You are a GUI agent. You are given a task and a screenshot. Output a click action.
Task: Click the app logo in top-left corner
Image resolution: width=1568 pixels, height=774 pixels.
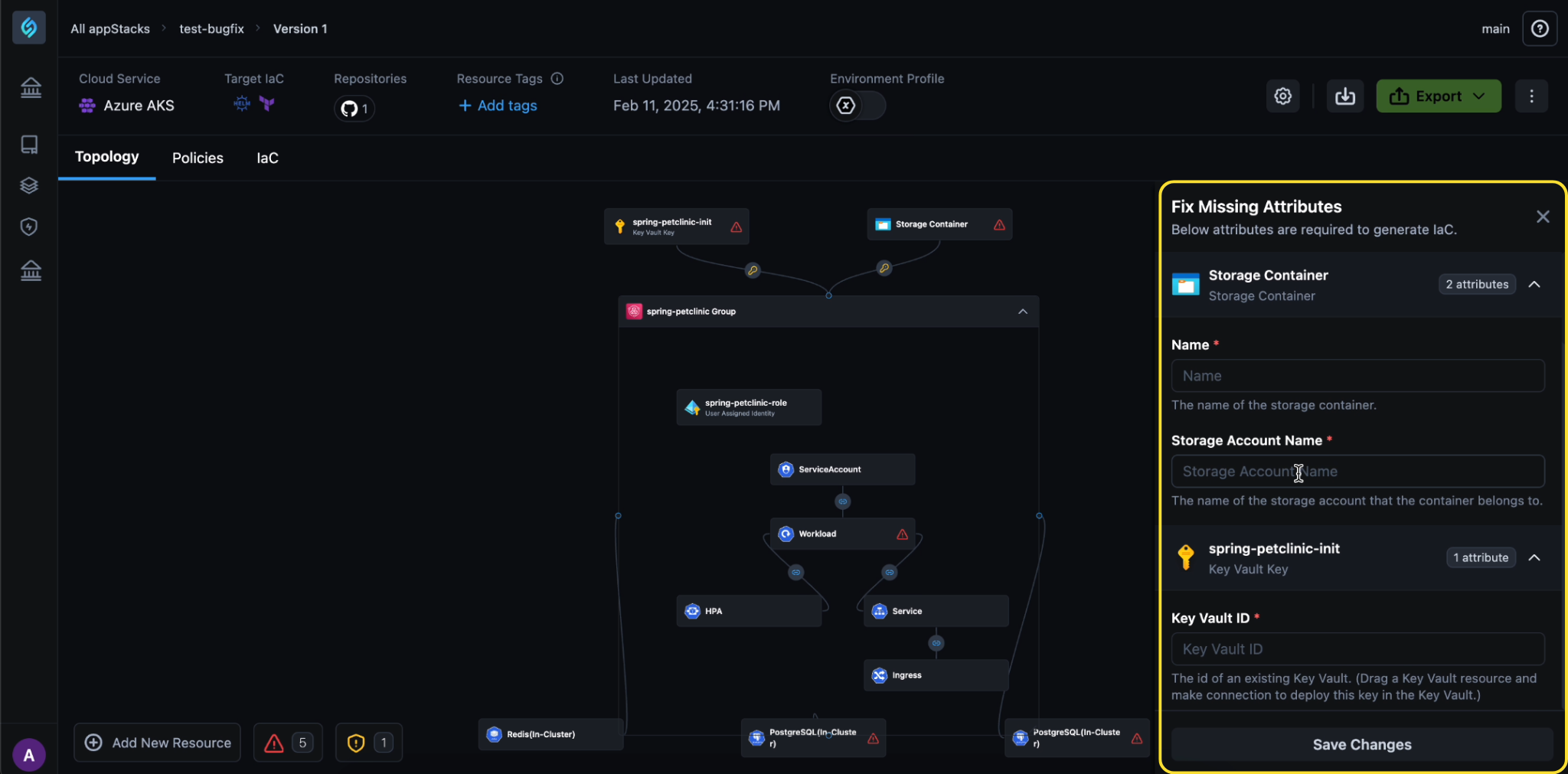tap(29, 28)
